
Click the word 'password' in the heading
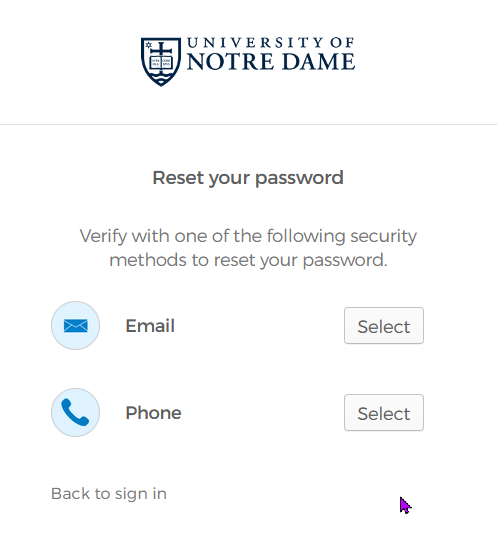(299, 178)
